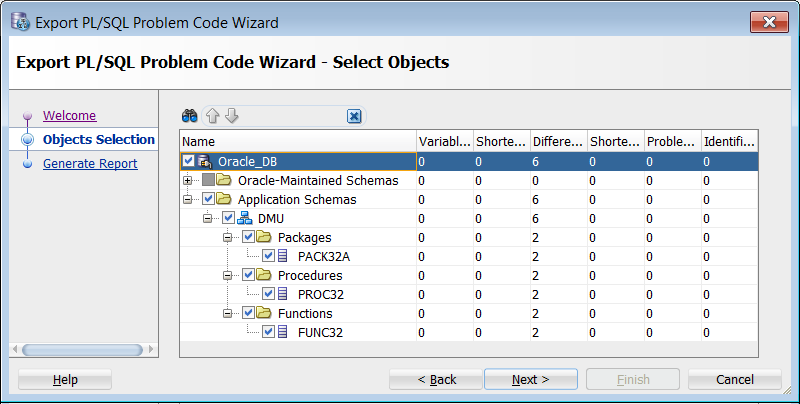Viewport: 800px width, 404px height.
Task: Click the Differe... value 2 in FUNC32 row
Action: pyautogui.click(x=535, y=333)
